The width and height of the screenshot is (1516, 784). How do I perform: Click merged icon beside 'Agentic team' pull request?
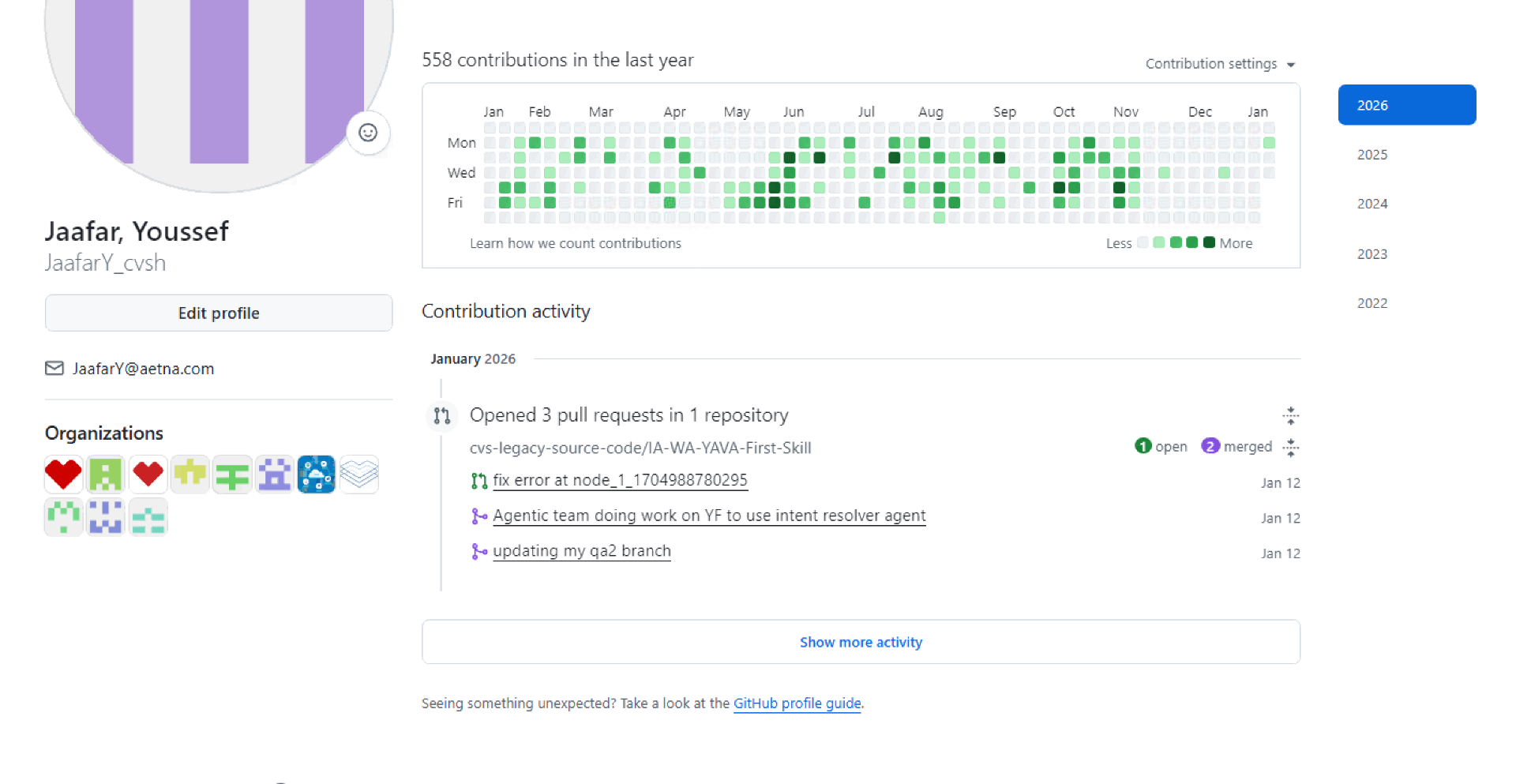click(x=479, y=516)
